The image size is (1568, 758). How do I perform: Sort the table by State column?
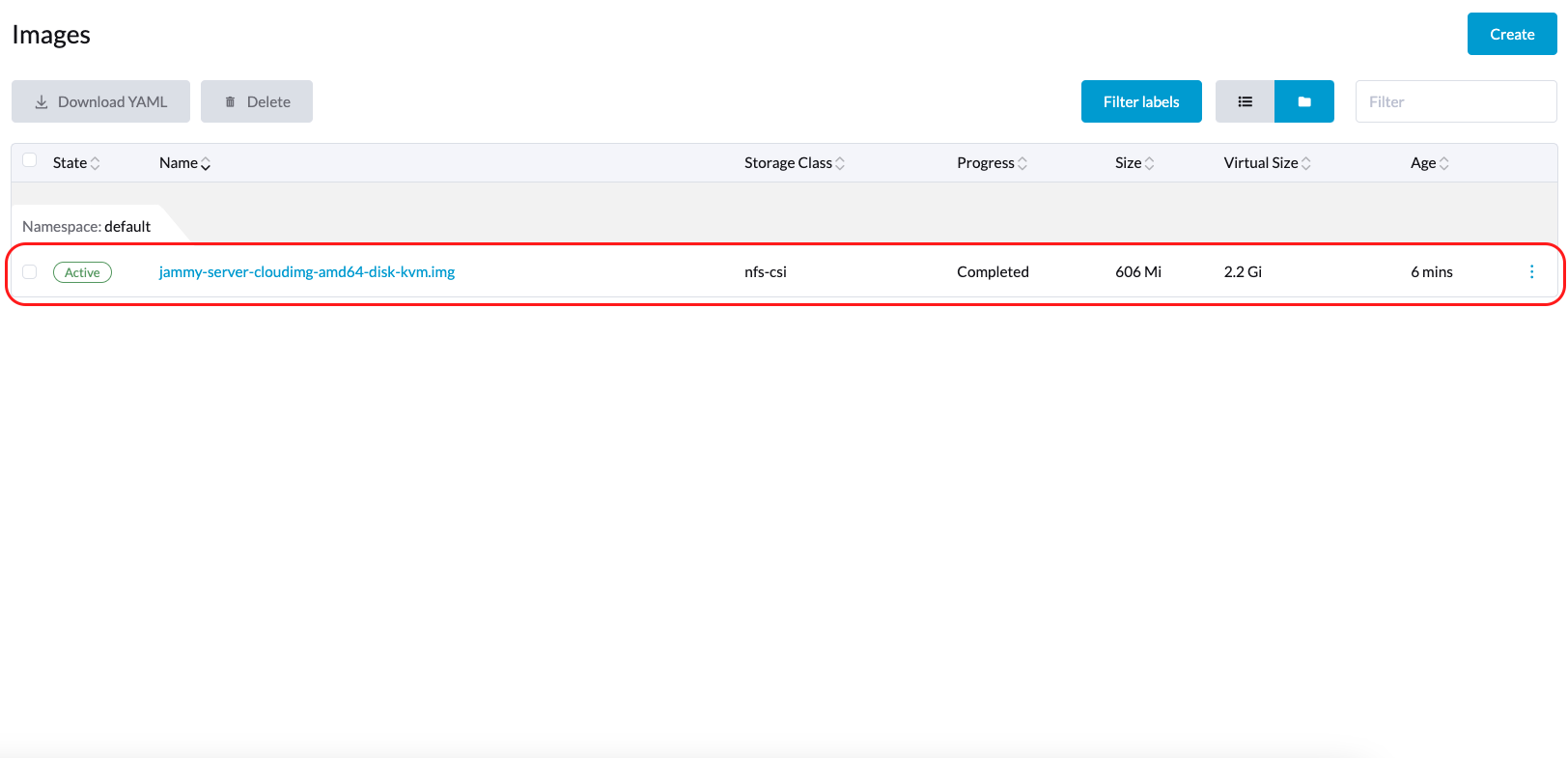76,163
